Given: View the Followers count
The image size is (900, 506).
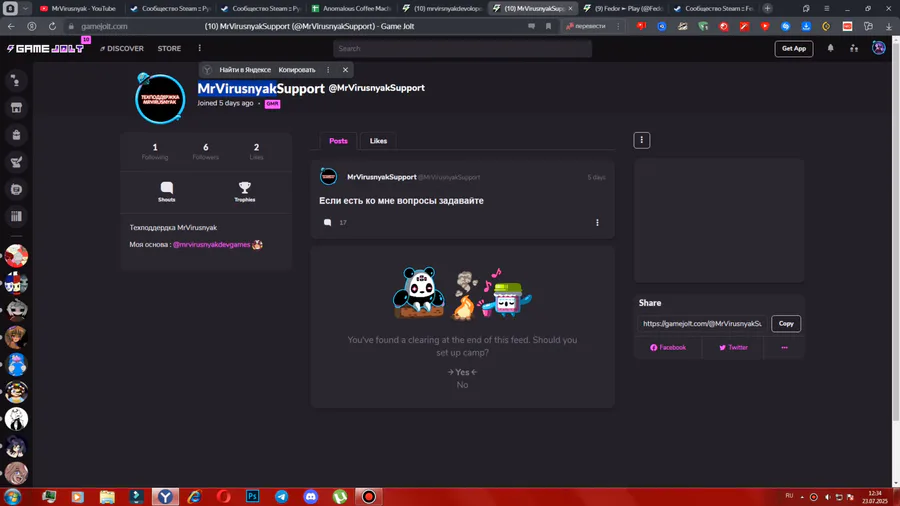Looking at the screenshot, I should [x=205, y=151].
